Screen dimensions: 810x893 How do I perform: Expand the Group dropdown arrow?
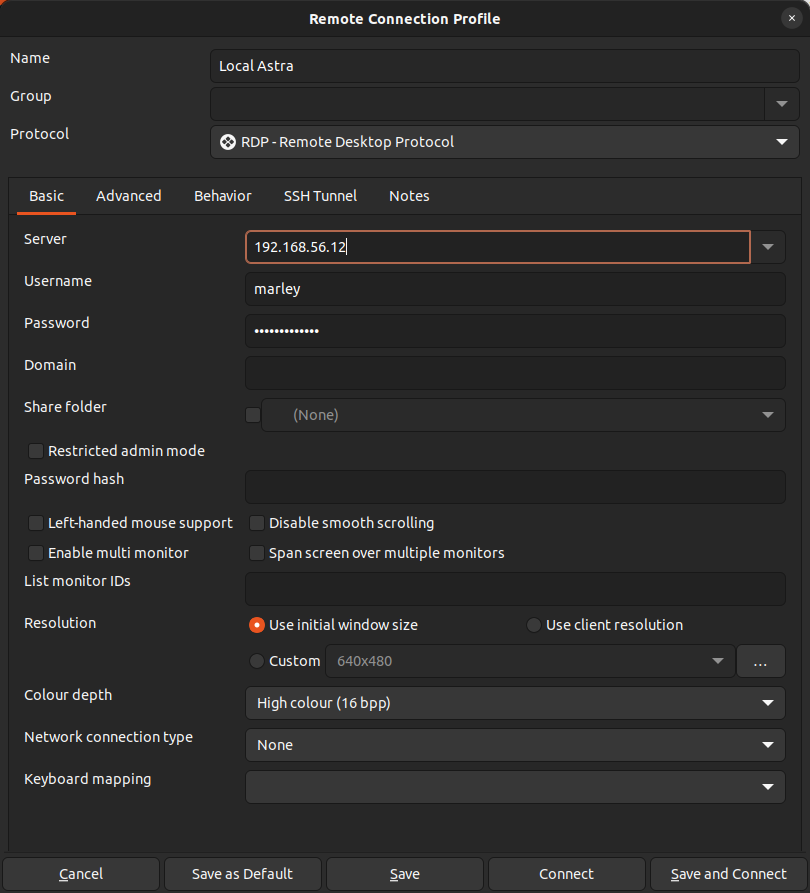pyautogui.click(x=781, y=104)
